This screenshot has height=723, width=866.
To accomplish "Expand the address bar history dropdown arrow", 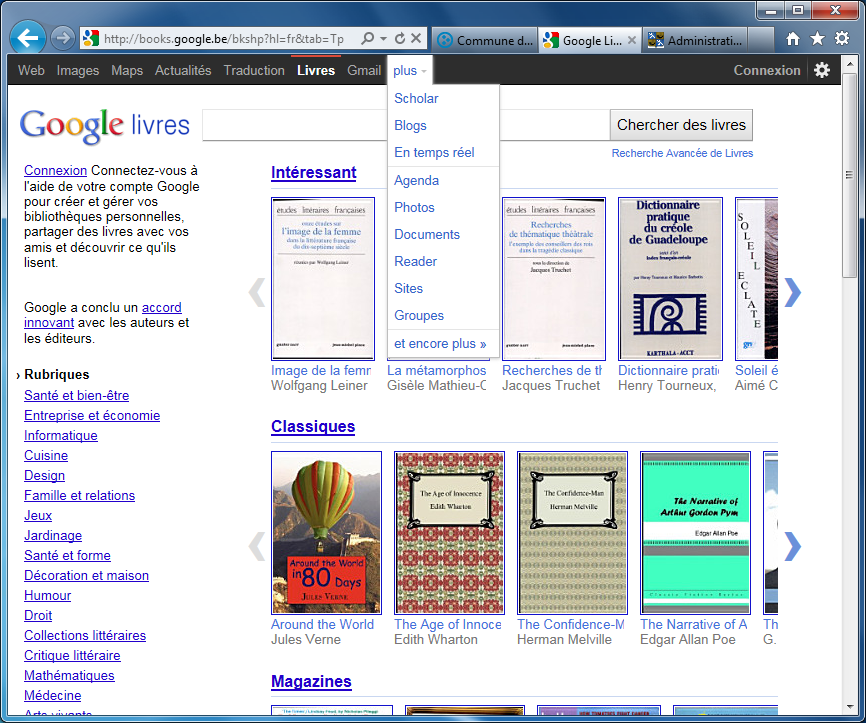I will 384,39.
